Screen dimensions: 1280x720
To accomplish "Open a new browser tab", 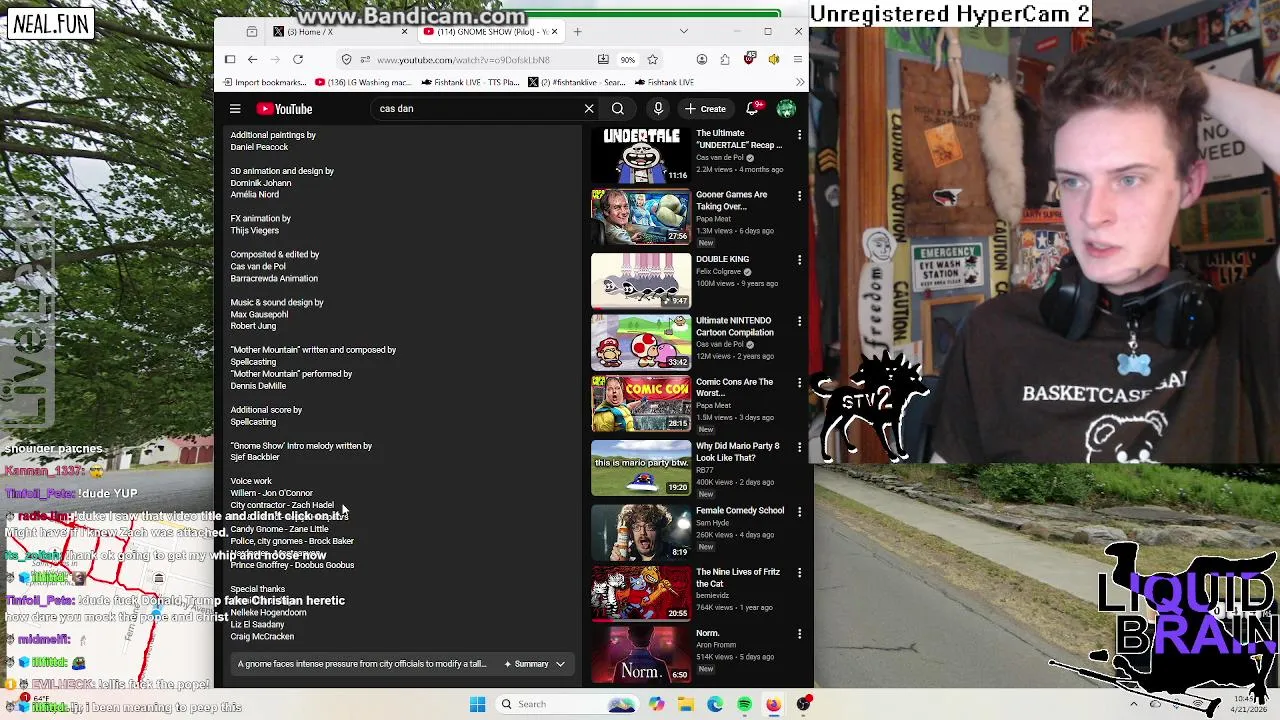I will click(577, 32).
